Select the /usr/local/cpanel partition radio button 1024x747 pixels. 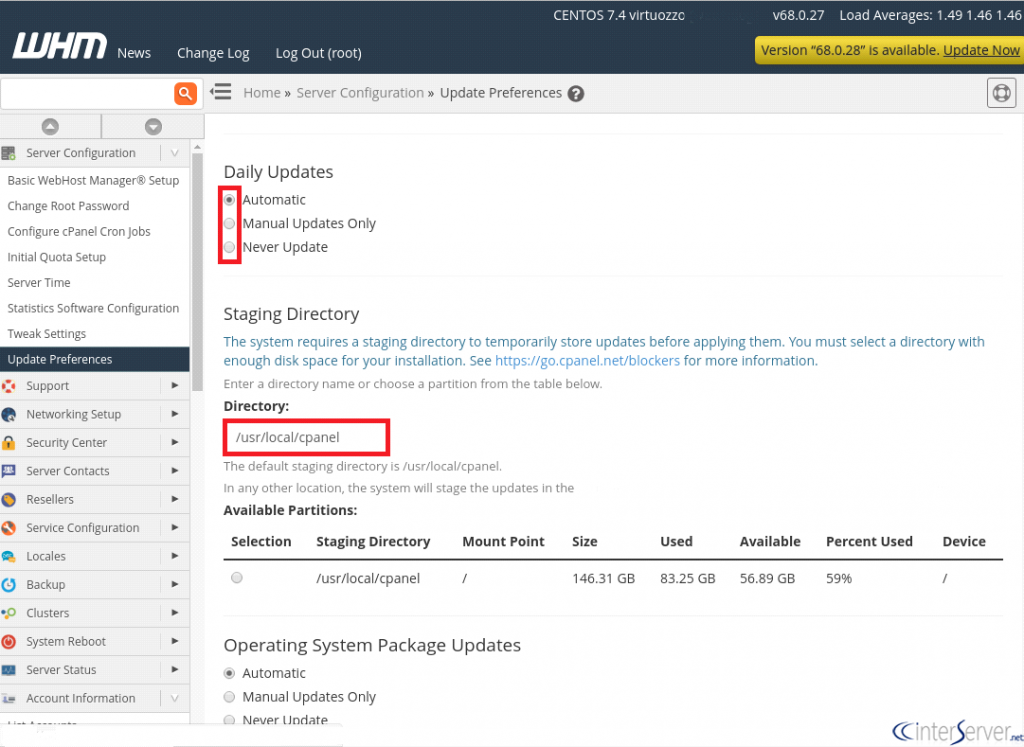pos(237,577)
